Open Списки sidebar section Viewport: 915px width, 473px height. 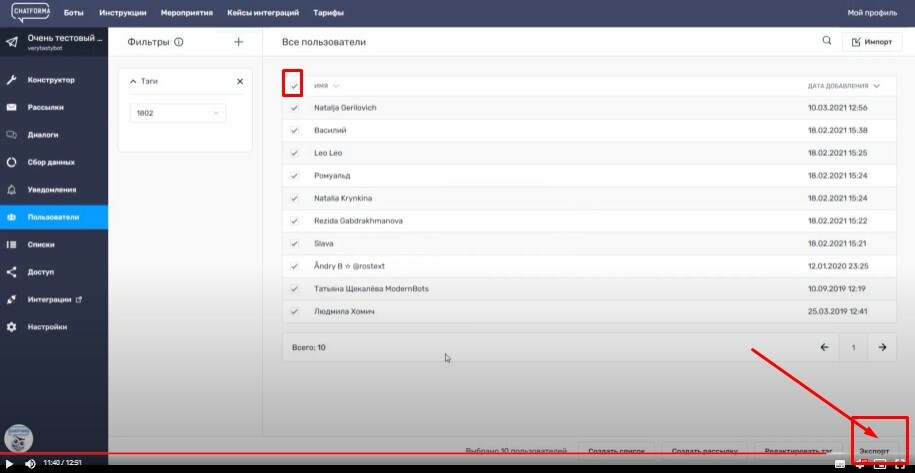point(54,244)
